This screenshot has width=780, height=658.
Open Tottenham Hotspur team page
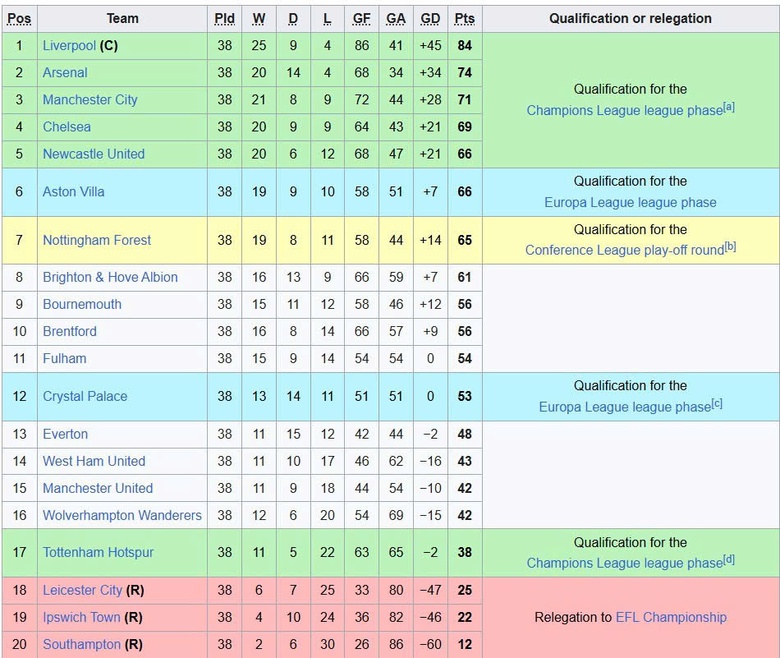tap(98, 552)
